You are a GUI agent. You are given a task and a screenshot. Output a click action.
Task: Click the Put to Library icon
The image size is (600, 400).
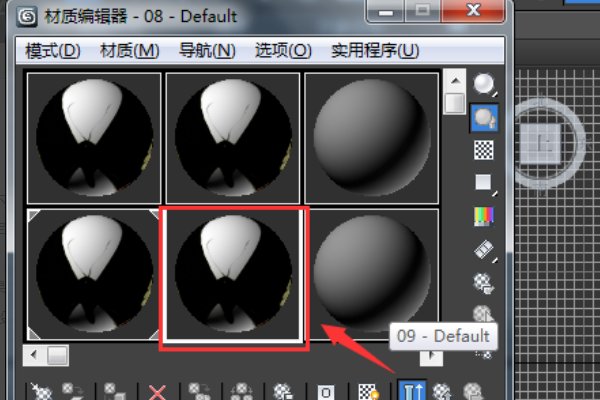point(284,391)
